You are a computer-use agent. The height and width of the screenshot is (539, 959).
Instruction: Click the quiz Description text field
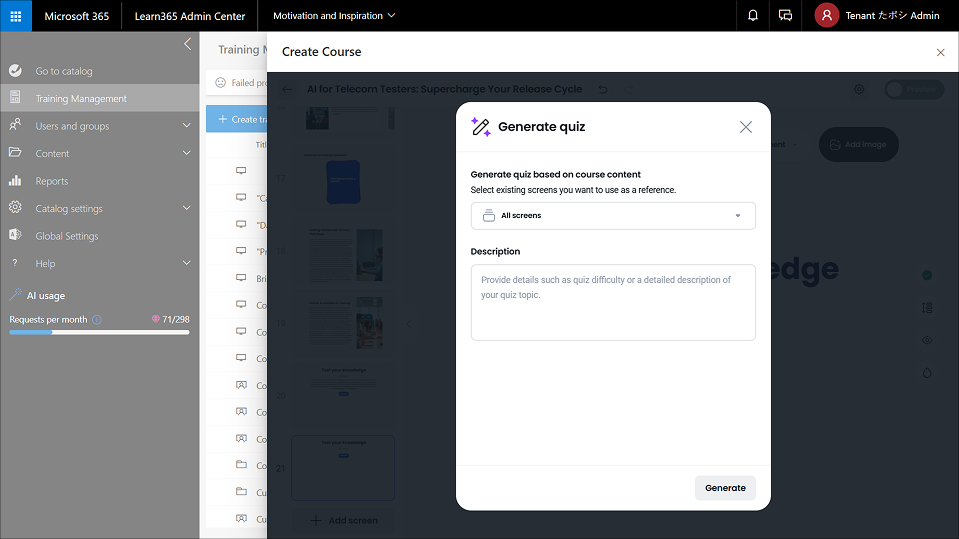pos(613,302)
